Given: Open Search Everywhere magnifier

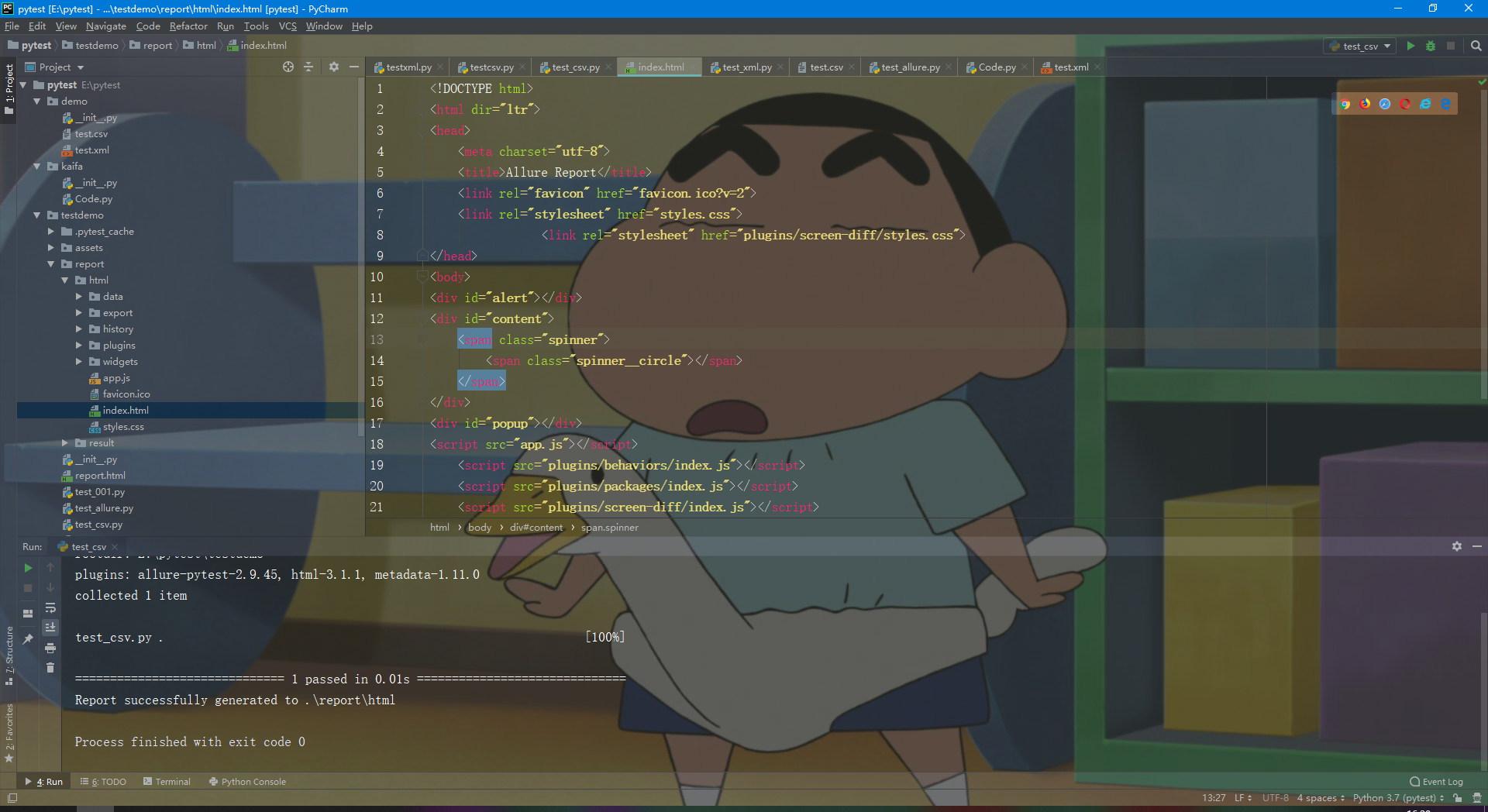Looking at the screenshot, I should tap(1476, 46).
